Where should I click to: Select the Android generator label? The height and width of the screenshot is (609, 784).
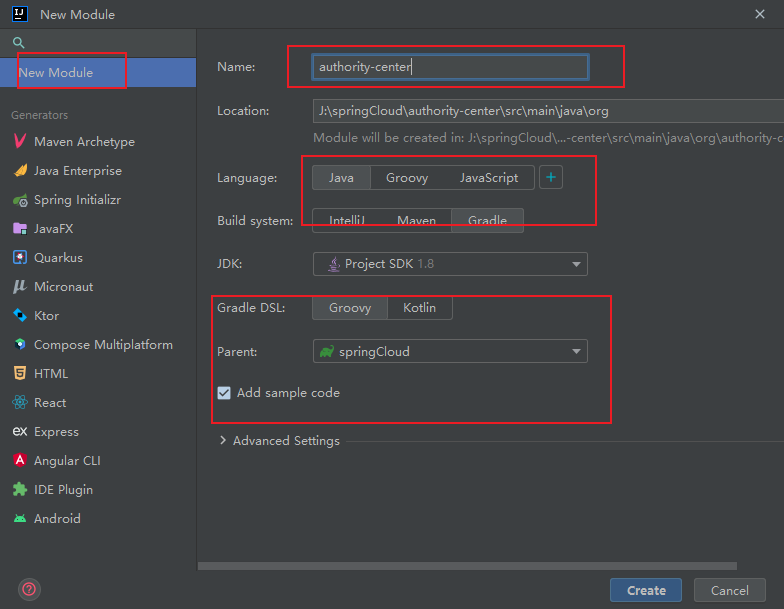(x=57, y=518)
